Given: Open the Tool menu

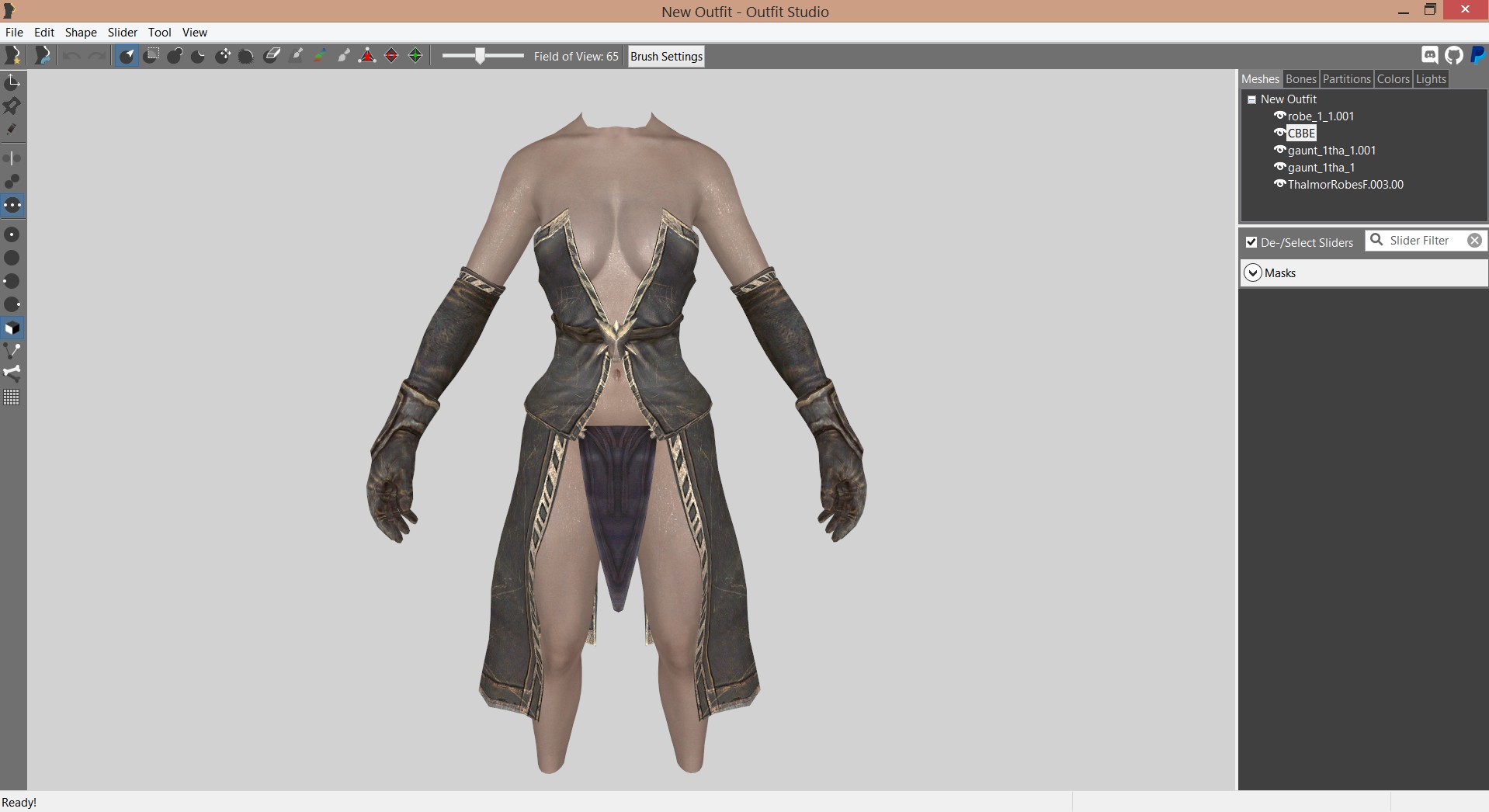Looking at the screenshot, I should click(x=160, y=32).
